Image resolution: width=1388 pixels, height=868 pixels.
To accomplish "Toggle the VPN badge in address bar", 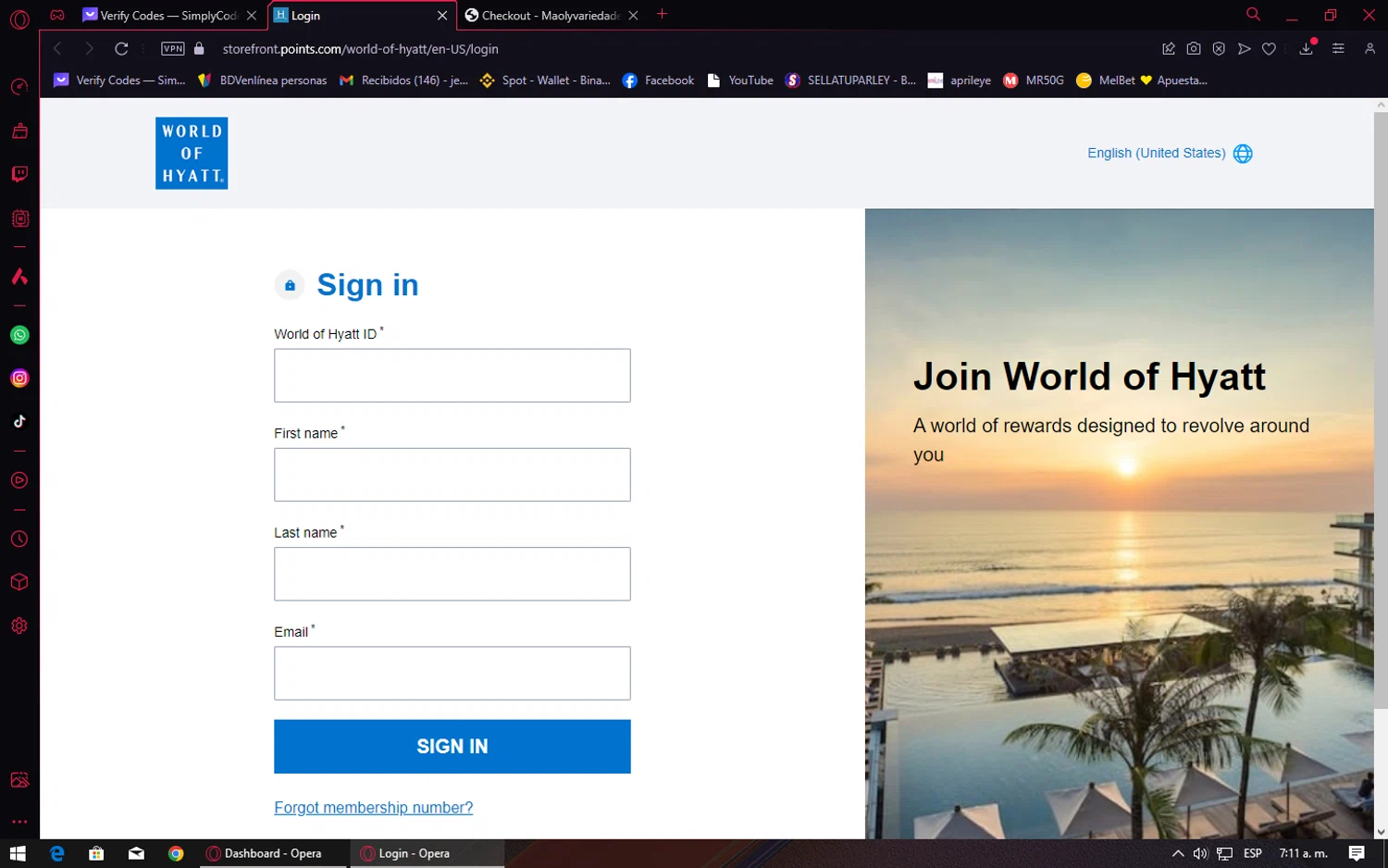I will pos(173,49).
